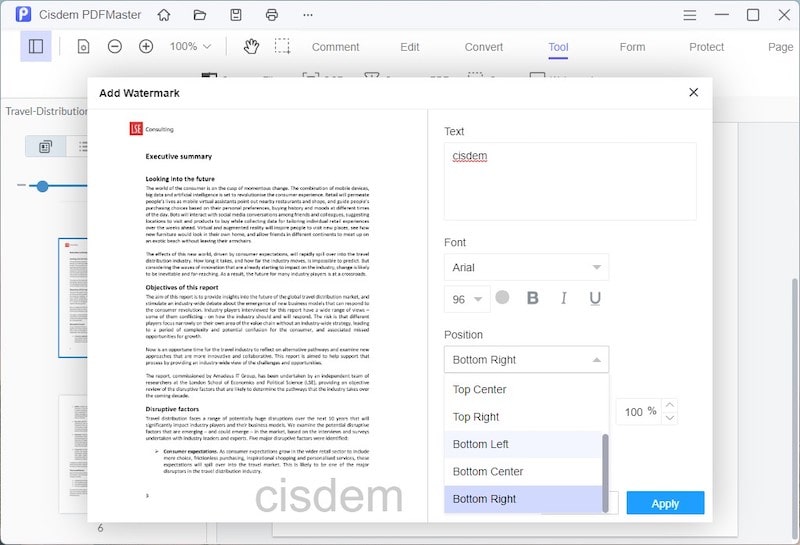This screenshot has height=545, width=800.
Task: Select the Hand pan tool
Action: coord(251,47)
